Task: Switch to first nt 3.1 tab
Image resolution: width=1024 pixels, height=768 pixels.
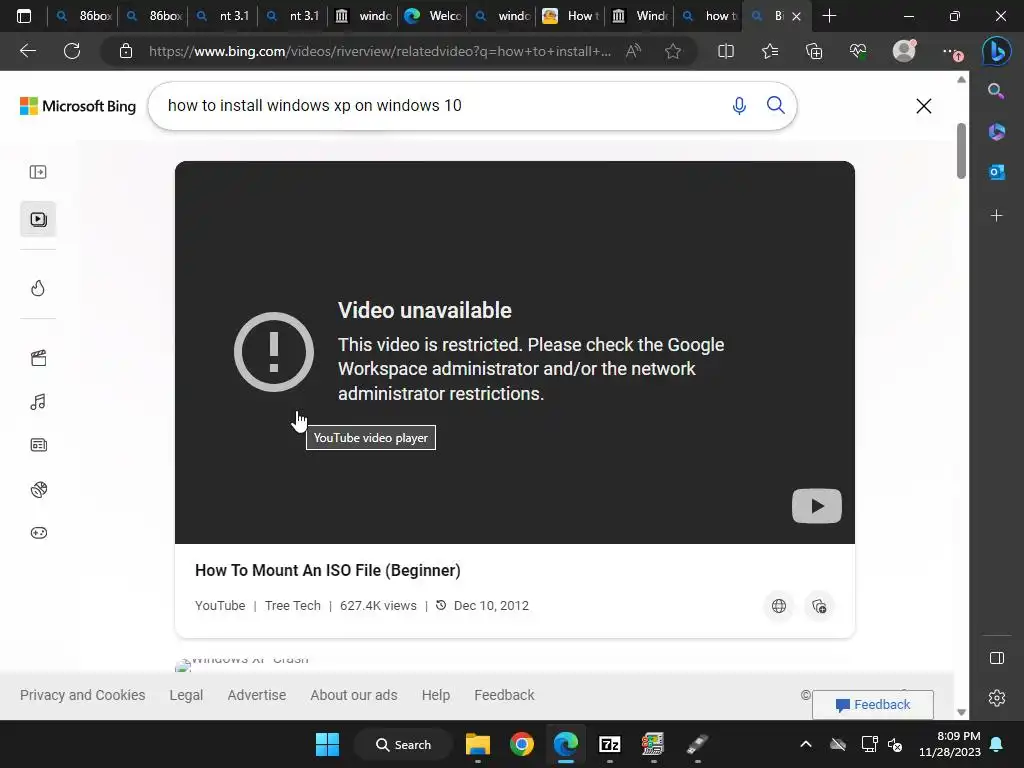Action: pyautogui.click(x=224, y=16)
